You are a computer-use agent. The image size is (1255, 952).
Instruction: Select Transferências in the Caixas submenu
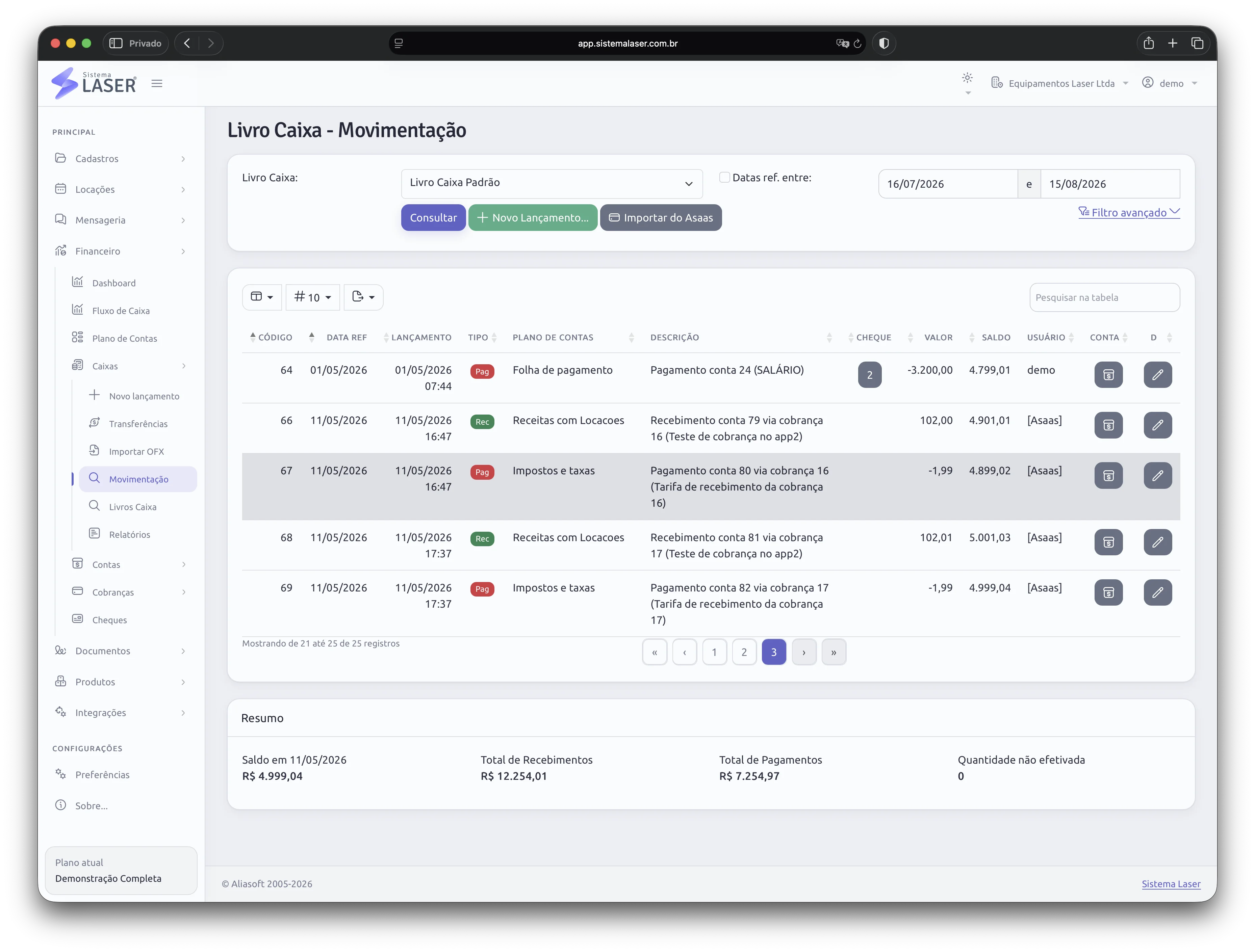tap(138, 424)
